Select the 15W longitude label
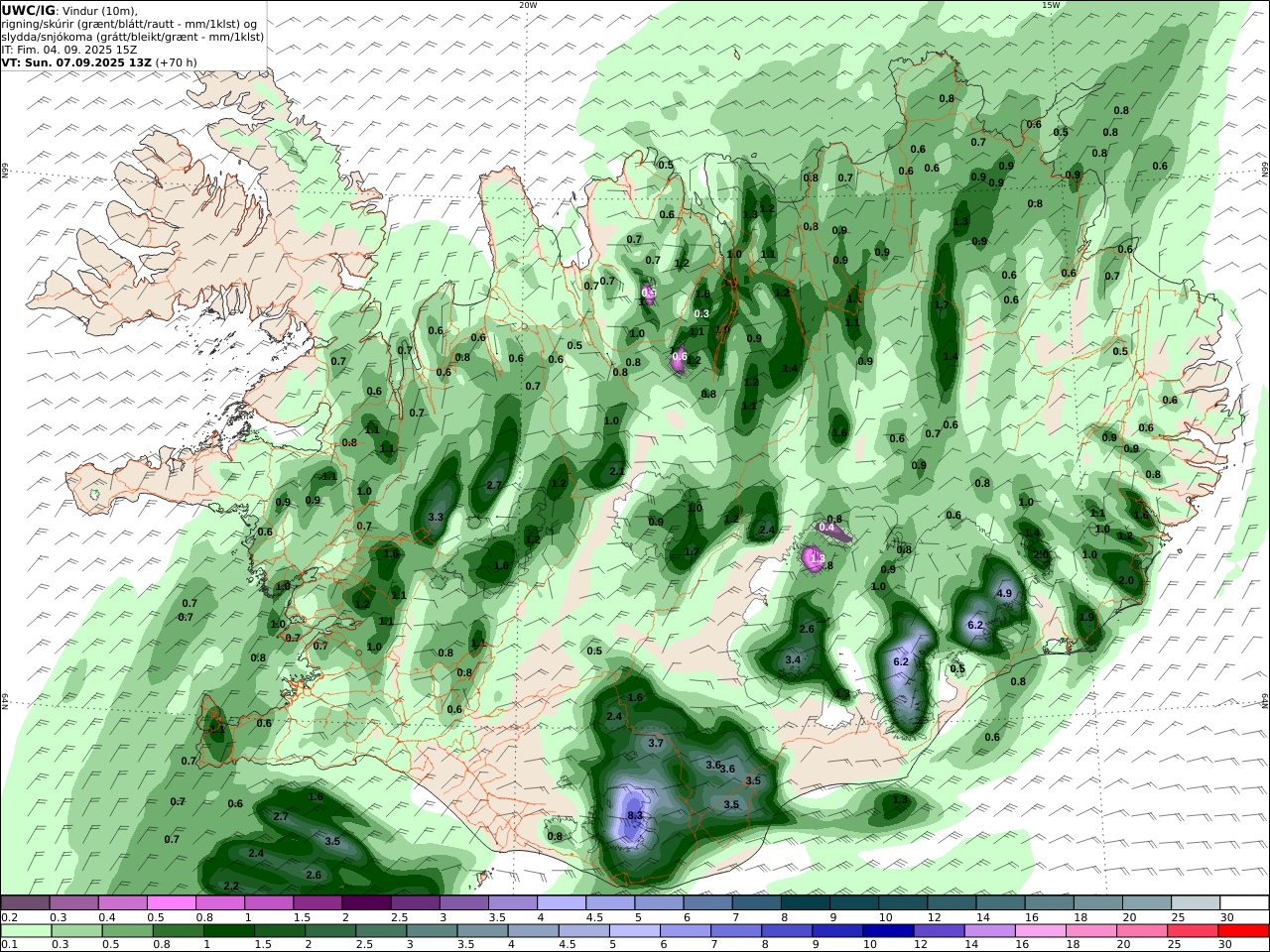The width and height of the screenshot is (1270, 952). (x=1050, y=5)
